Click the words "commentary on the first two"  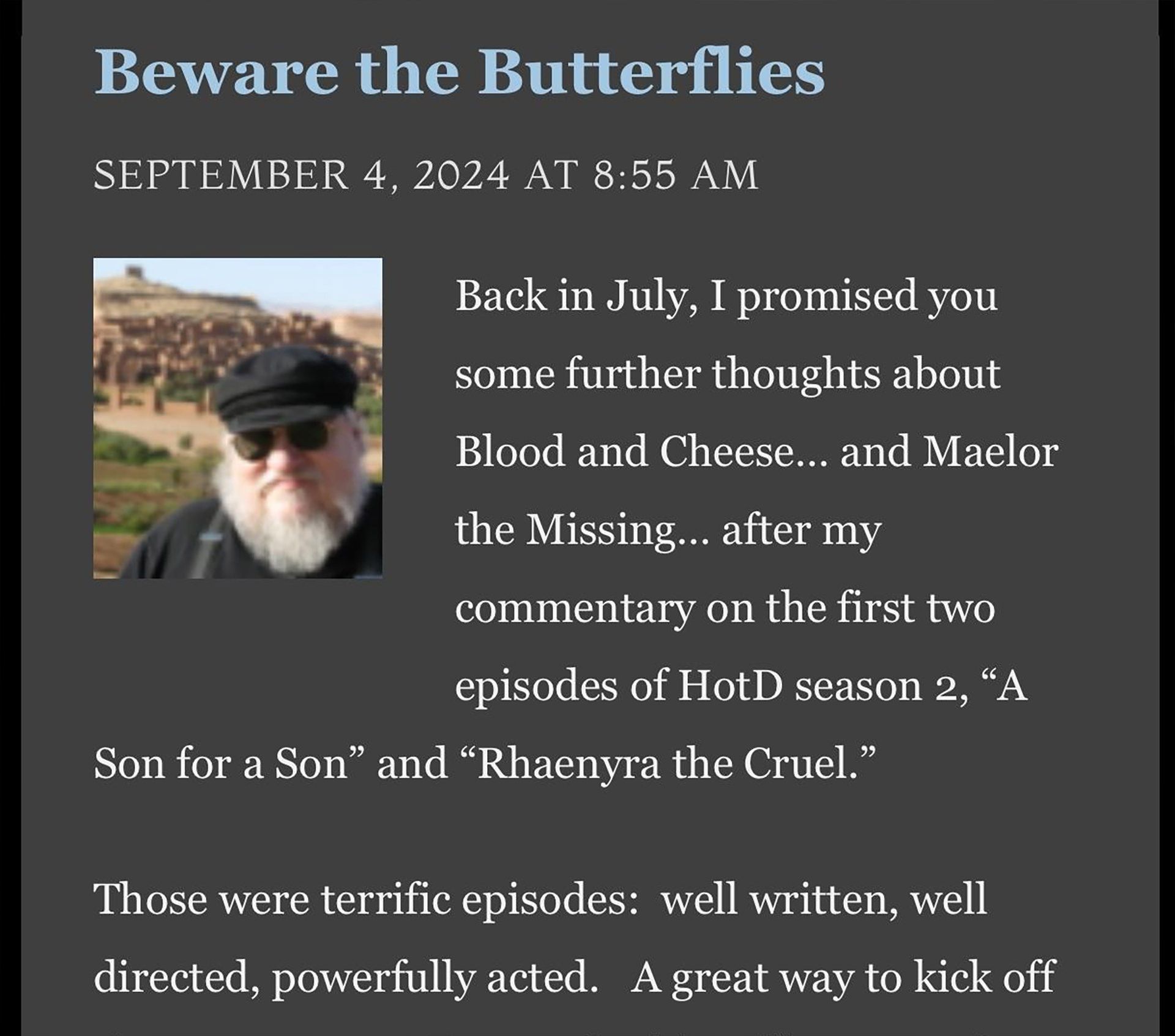pyautogui.click(x=725, y=609)
